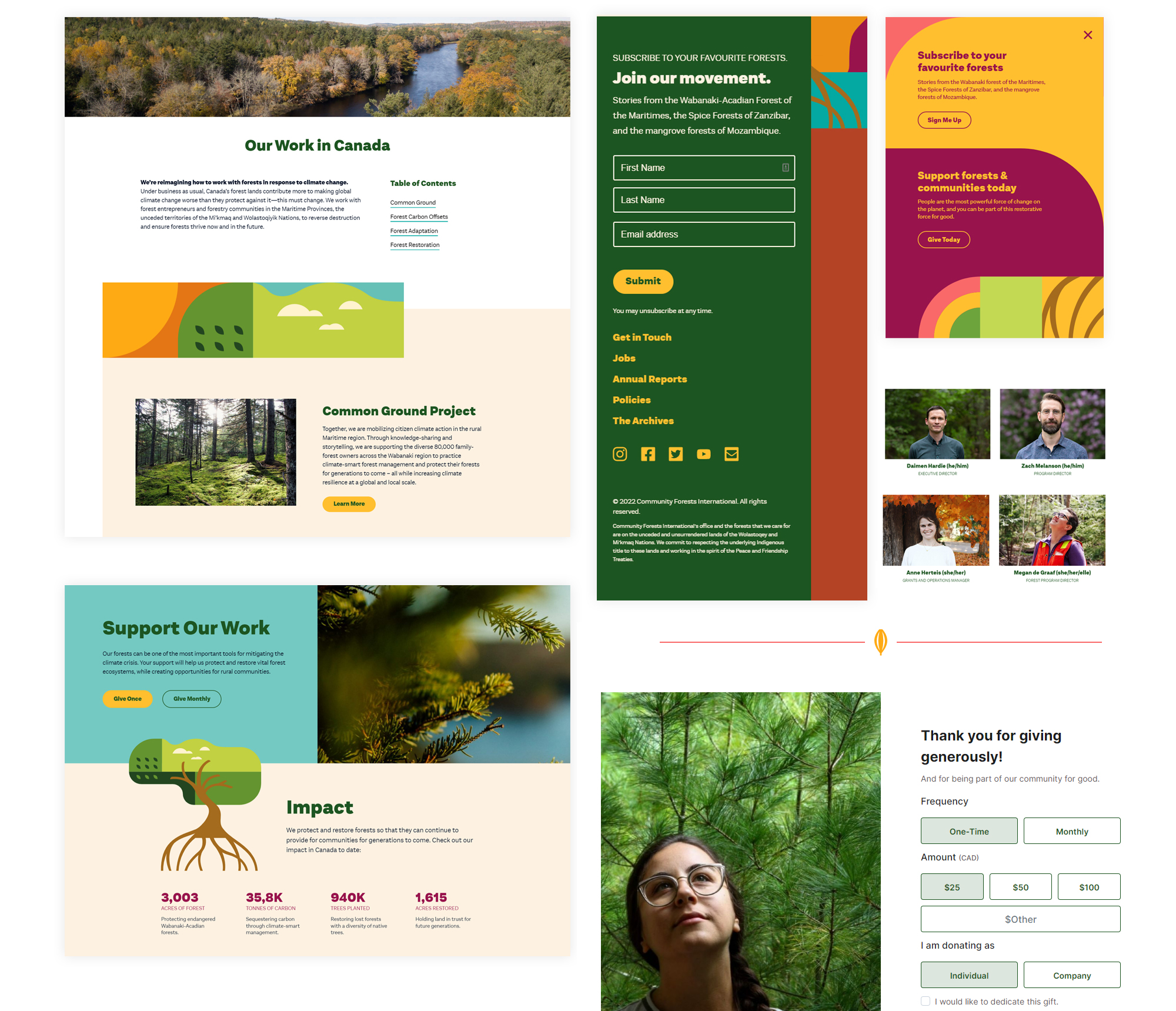Click the Give Today button
This screenshot has height=1011, width=1176.
coord(944,239)
